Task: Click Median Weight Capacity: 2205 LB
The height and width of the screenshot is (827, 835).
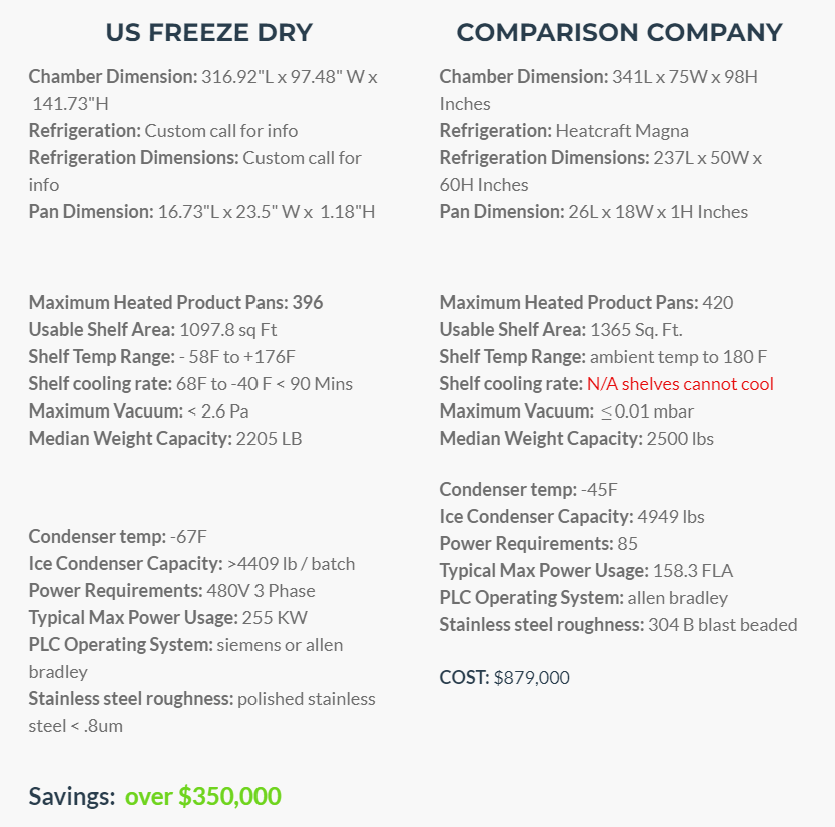Action: tap(166, 438)
